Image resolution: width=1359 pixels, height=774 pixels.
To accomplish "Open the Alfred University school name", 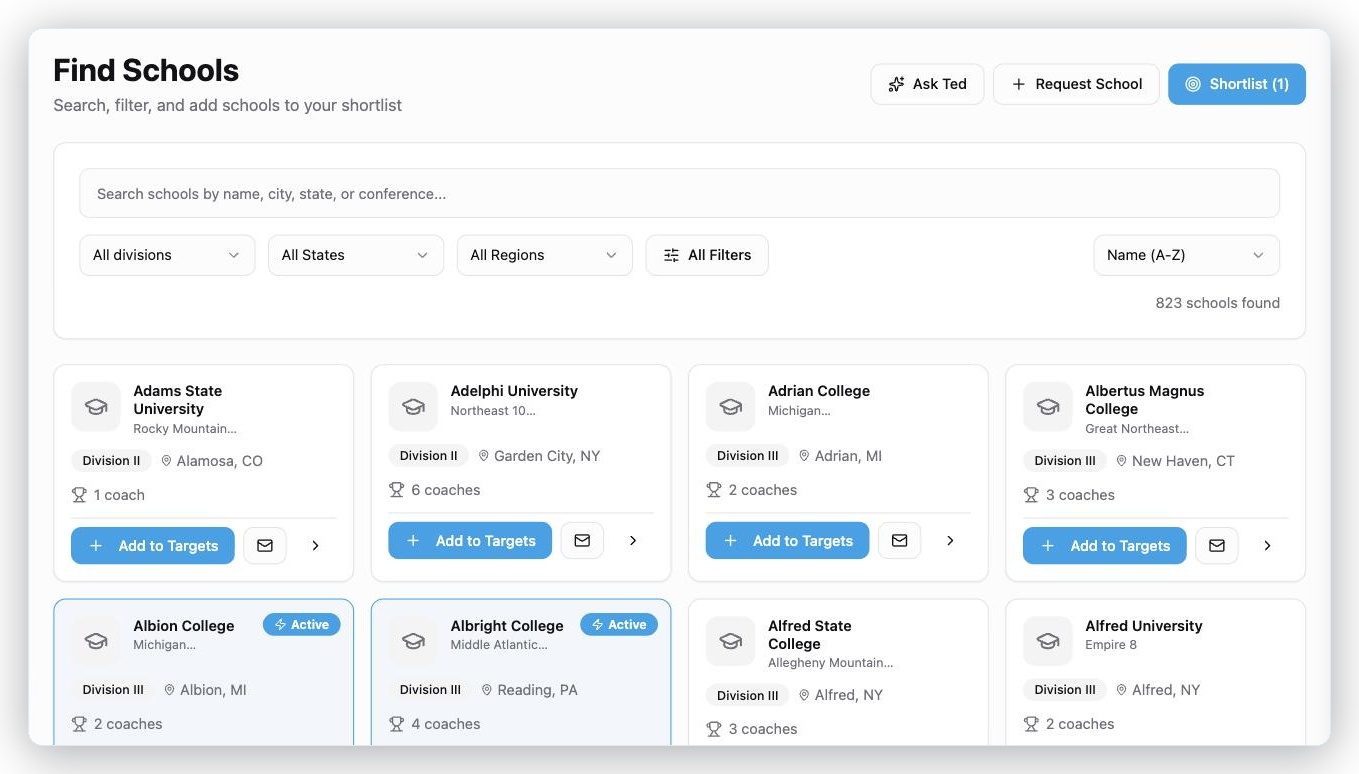I will (x=1144, y=626).
